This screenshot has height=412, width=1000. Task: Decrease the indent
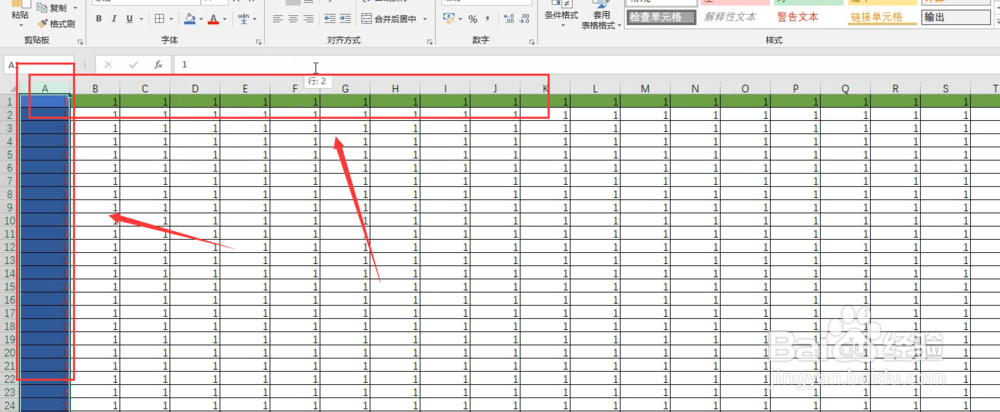tap(329, 19)
